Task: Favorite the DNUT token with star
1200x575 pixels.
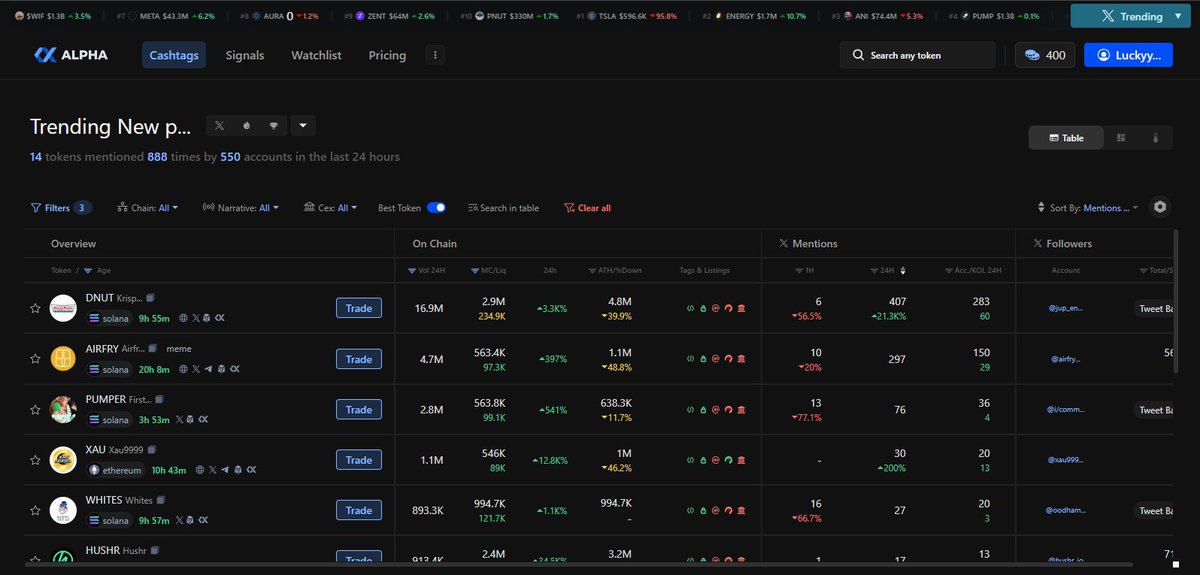Action: coord(35,308)
